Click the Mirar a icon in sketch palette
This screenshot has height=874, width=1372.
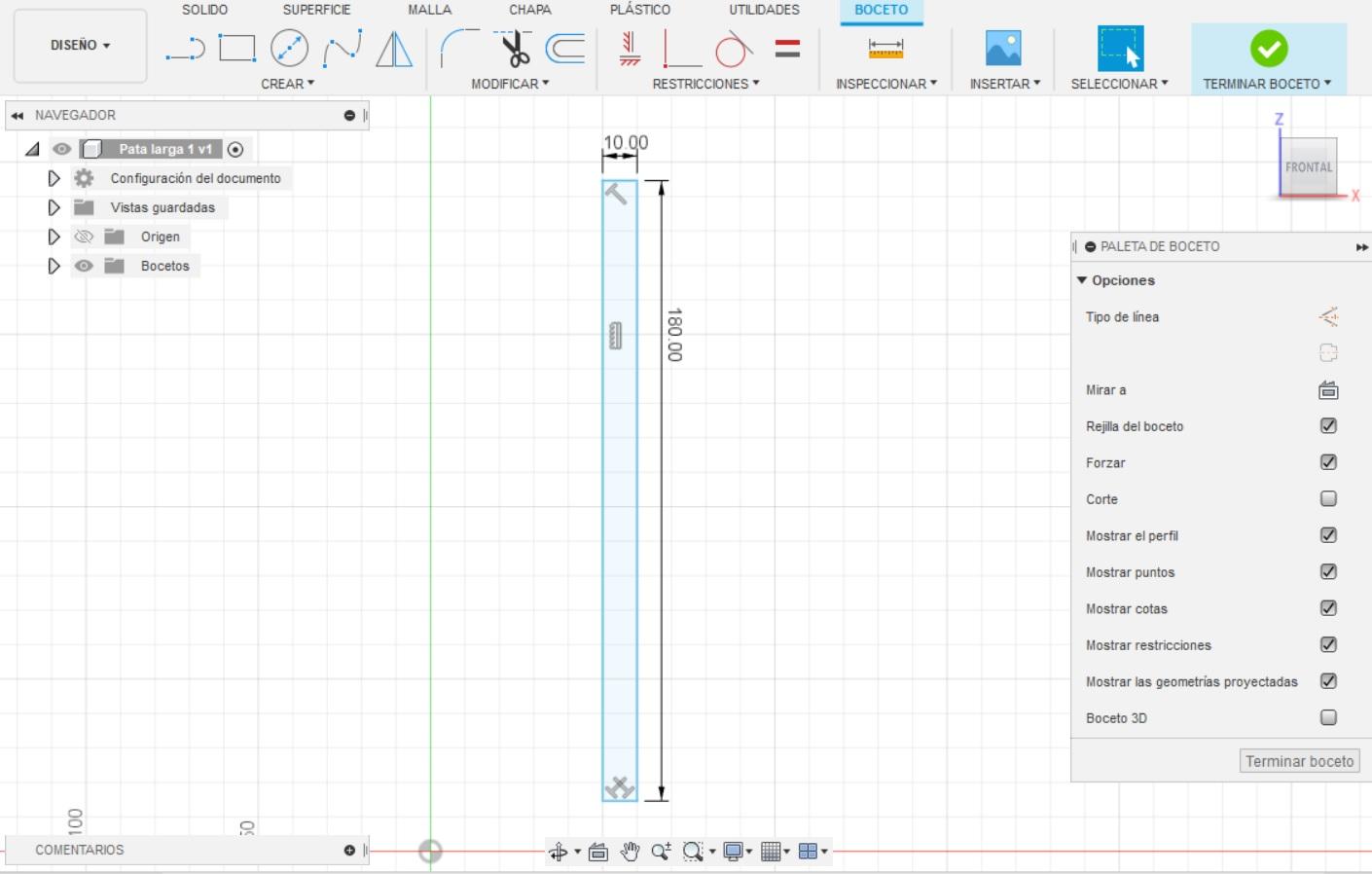(1328, 390)
